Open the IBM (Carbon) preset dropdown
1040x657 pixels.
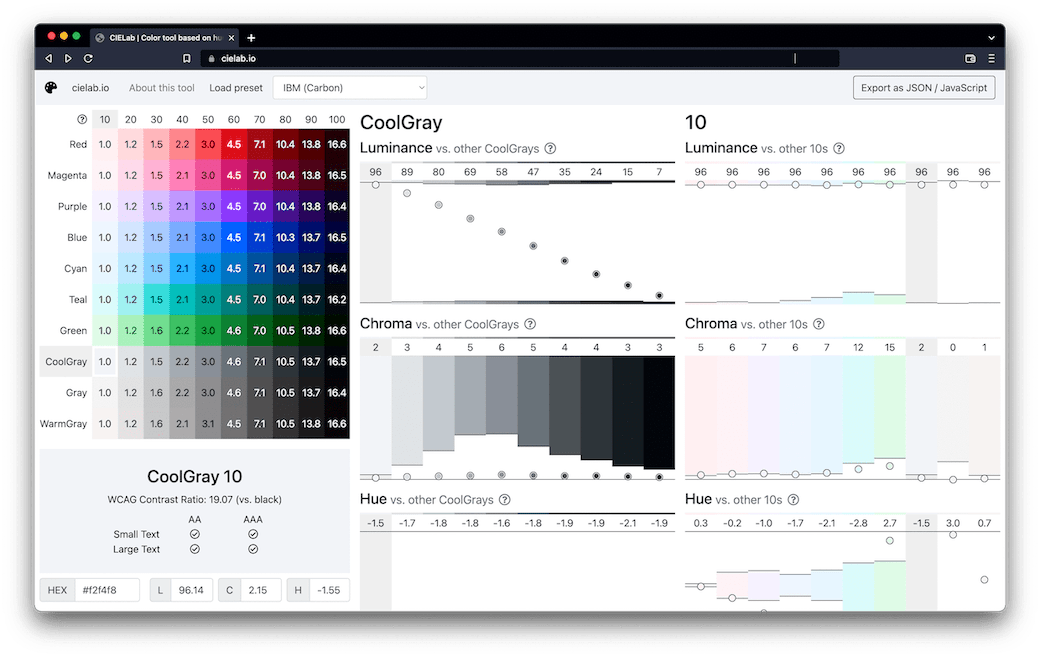(350, 88)
